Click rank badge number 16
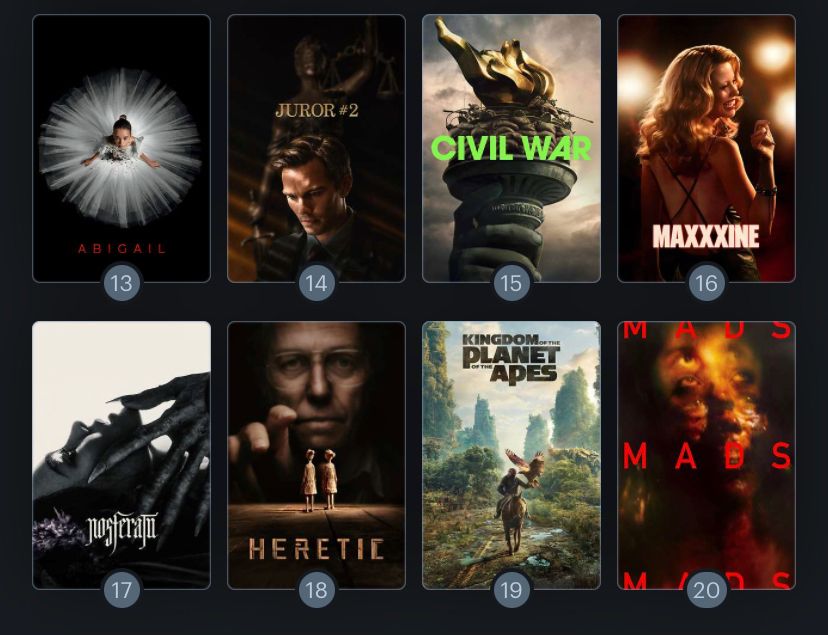This screenshot has height=635, width=828. [707, 283]
